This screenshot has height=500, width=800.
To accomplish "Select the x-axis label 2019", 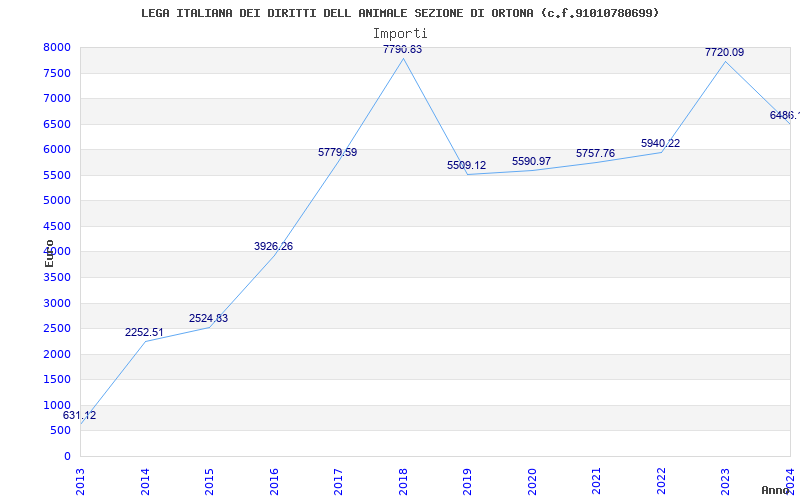I will (x=467, y=482).
